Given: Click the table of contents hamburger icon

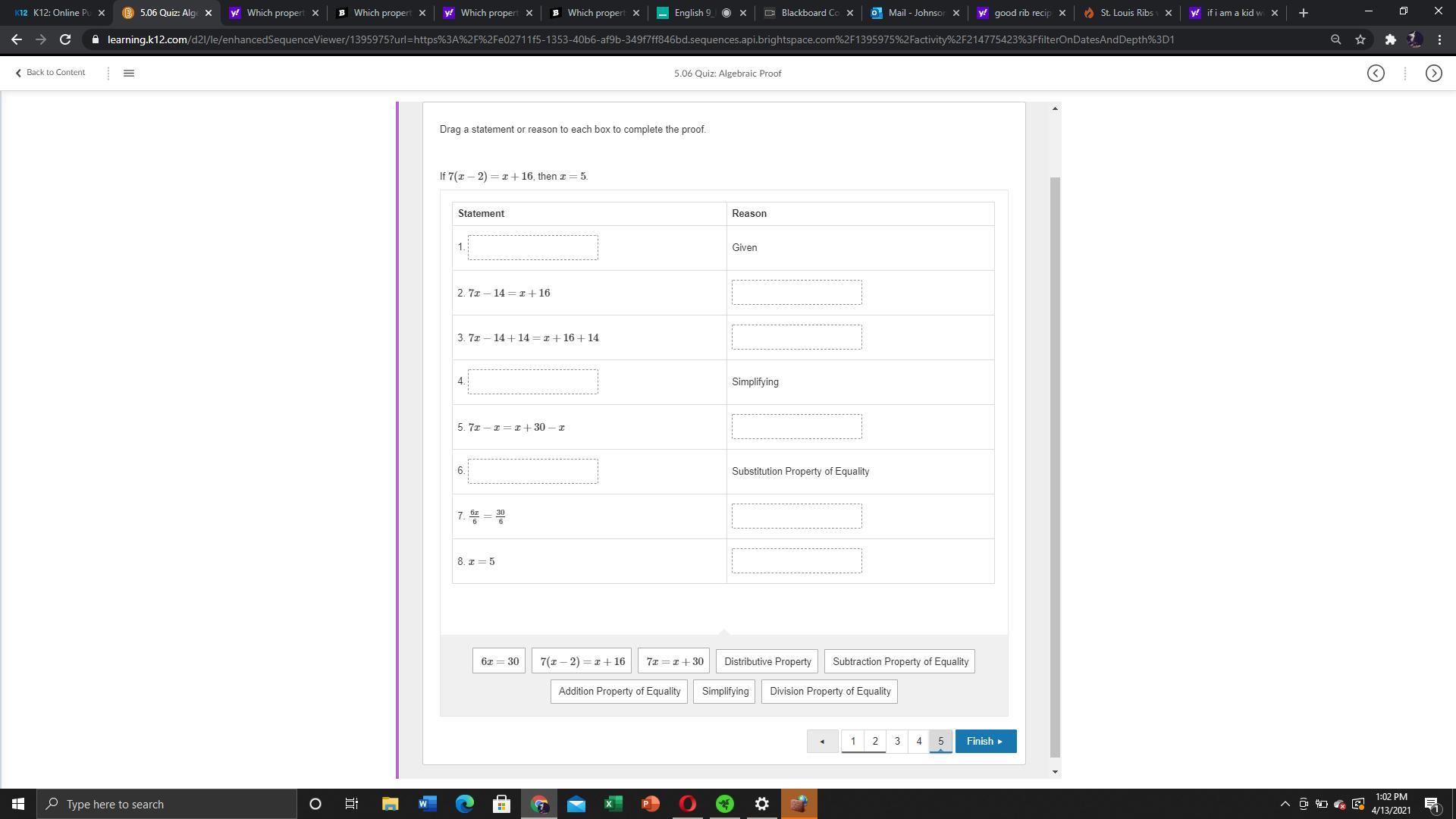Looking at the screenshot, I should click(128, 73).
